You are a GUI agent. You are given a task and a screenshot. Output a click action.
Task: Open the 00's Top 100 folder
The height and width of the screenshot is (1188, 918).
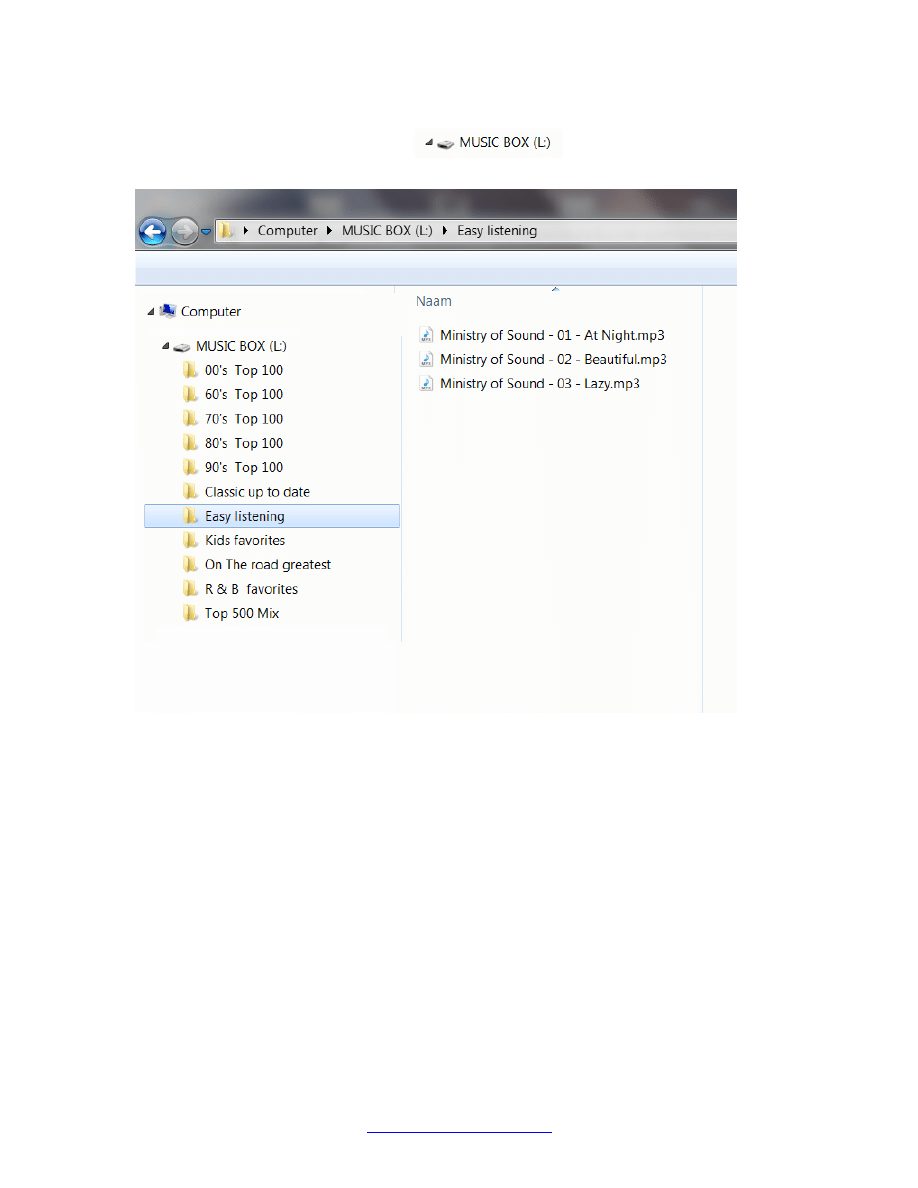click(243, 370)
